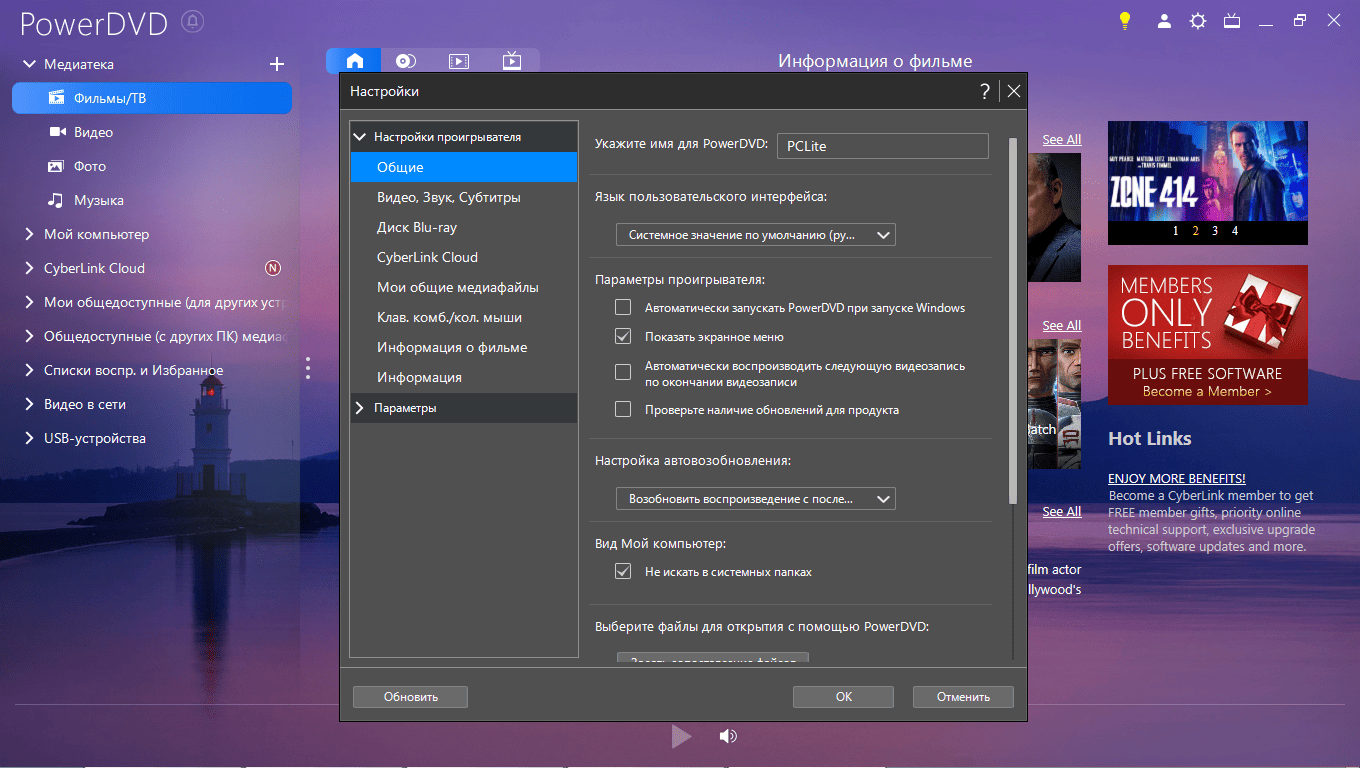Open Клав. комб./кол. мыши settings
The height and width of the screenshot is (768, 1360).
(x=464, y=317)
